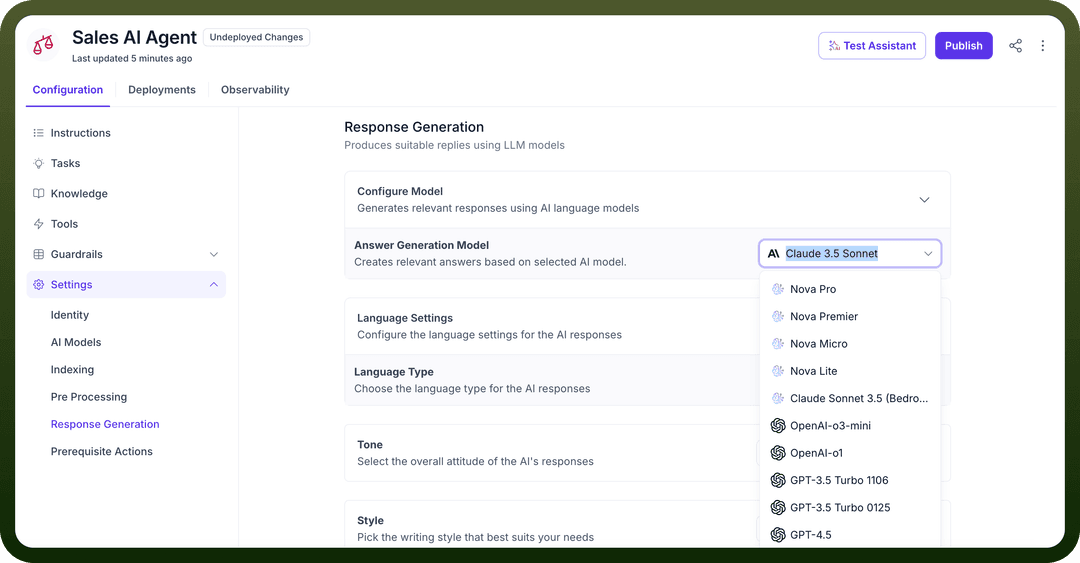Open the Observability tab
Viewport: 1080px width, 563px height.
255,90
